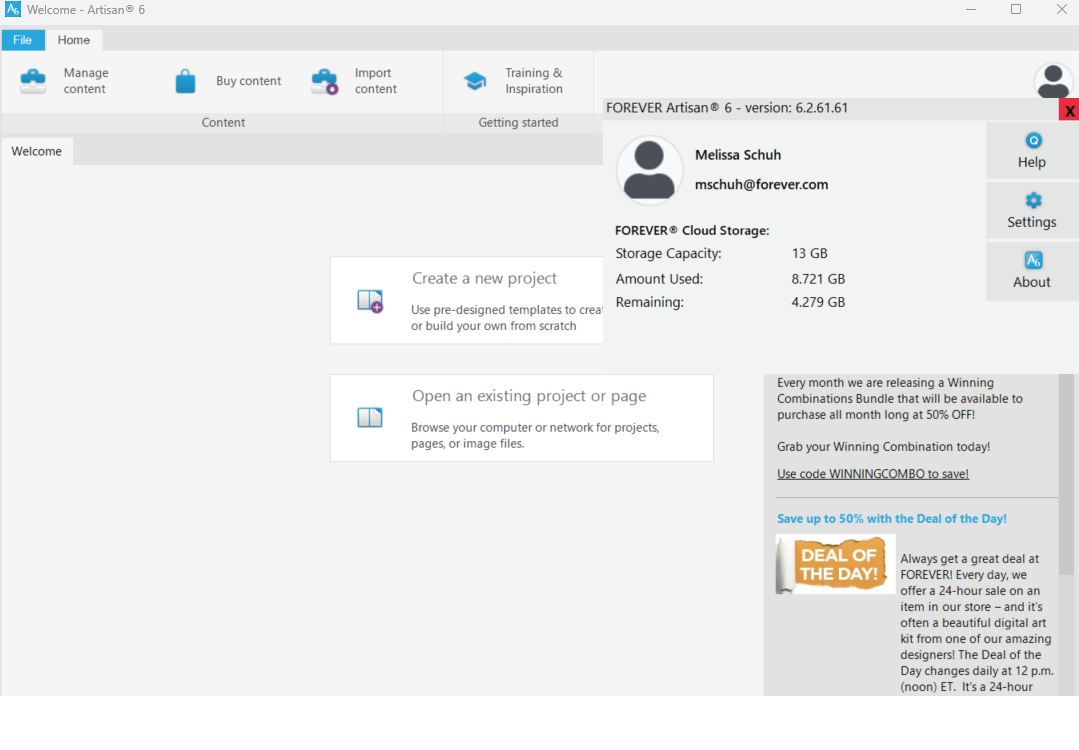Click the Training & Inspiration label
This screenshot has height=750, width=1079.
click(534, 81)
